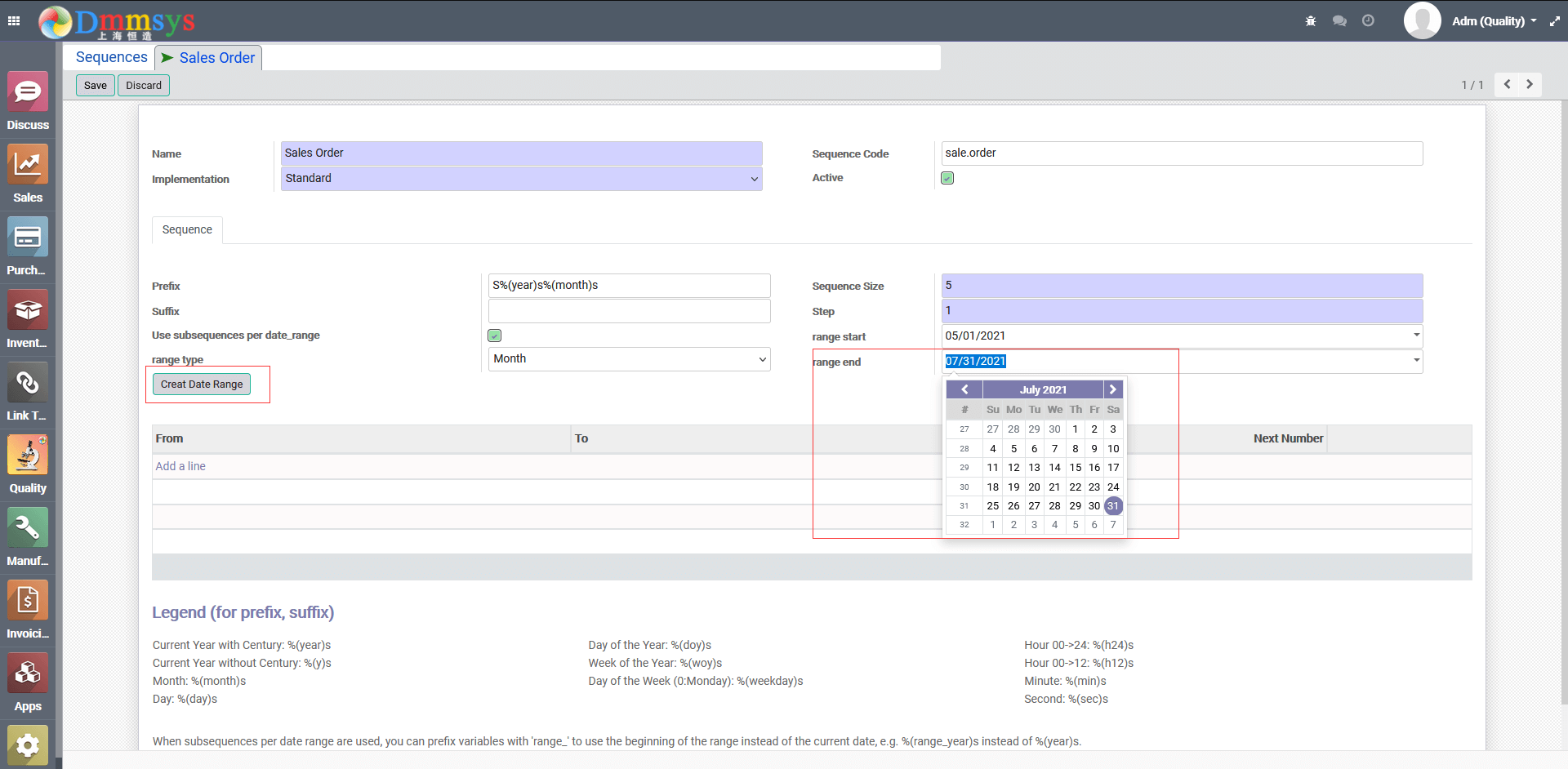This screenshot has width=1568, height=769.
Task: Edit the Prefix field
Action: click(630, 286)
